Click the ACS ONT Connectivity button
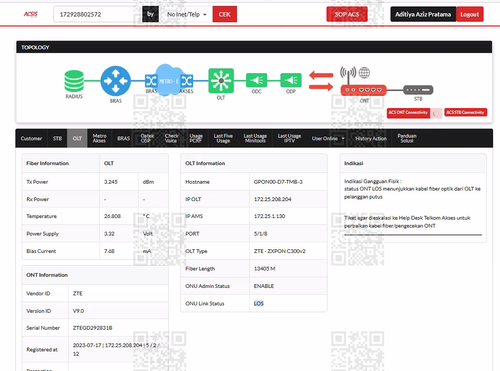The width and height of the screenshot is (500, 371). pos(408,113)
